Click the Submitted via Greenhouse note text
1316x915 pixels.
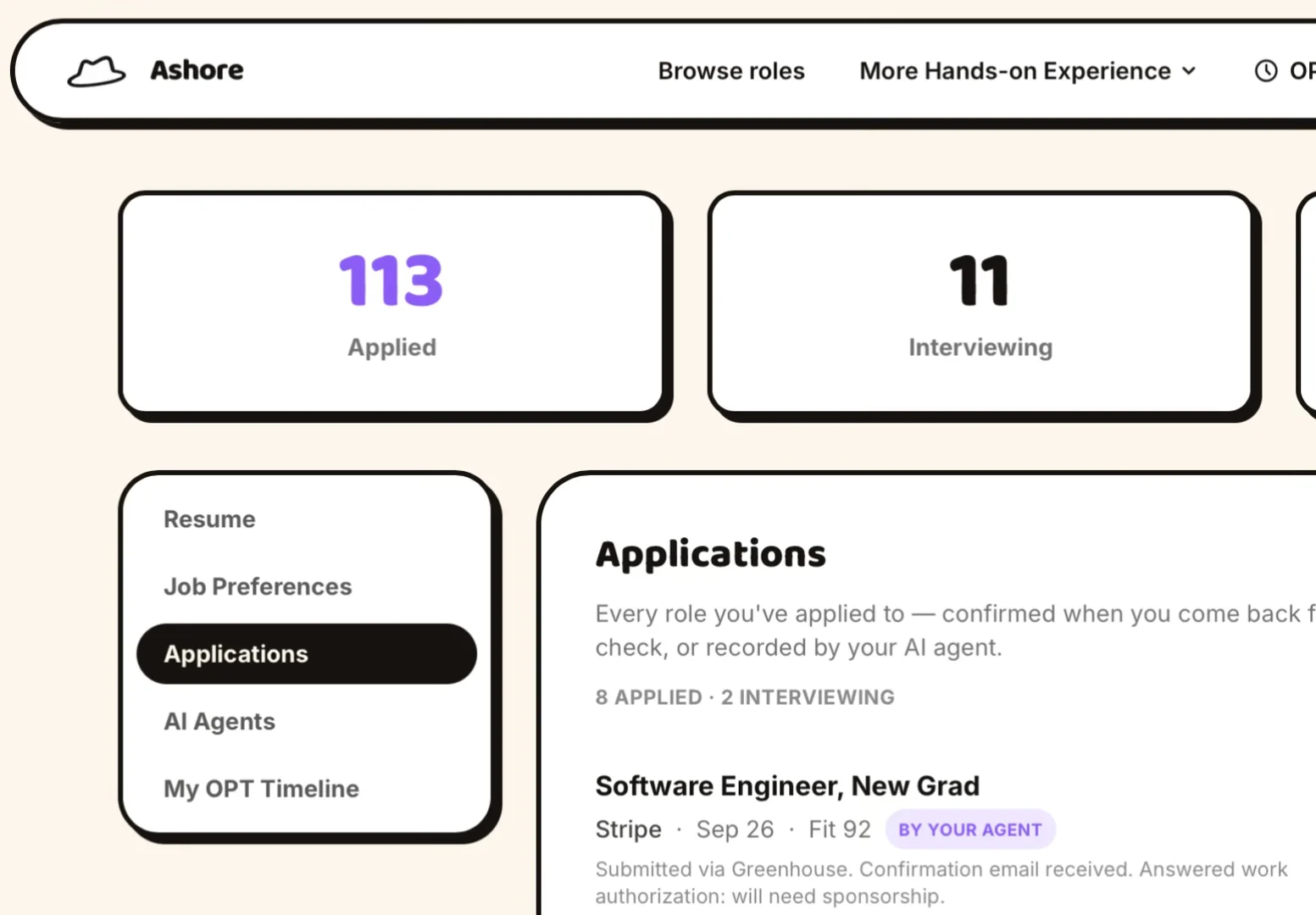941,883
